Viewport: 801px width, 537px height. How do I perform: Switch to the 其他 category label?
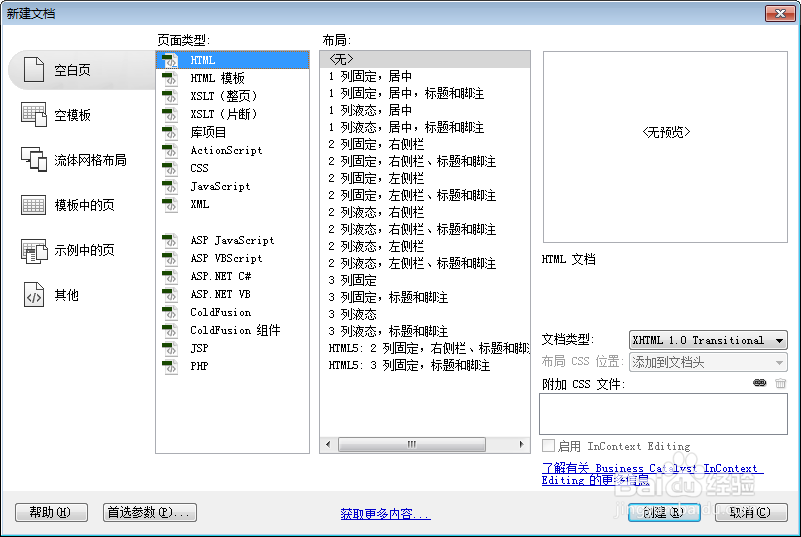[x=66, y=295]
